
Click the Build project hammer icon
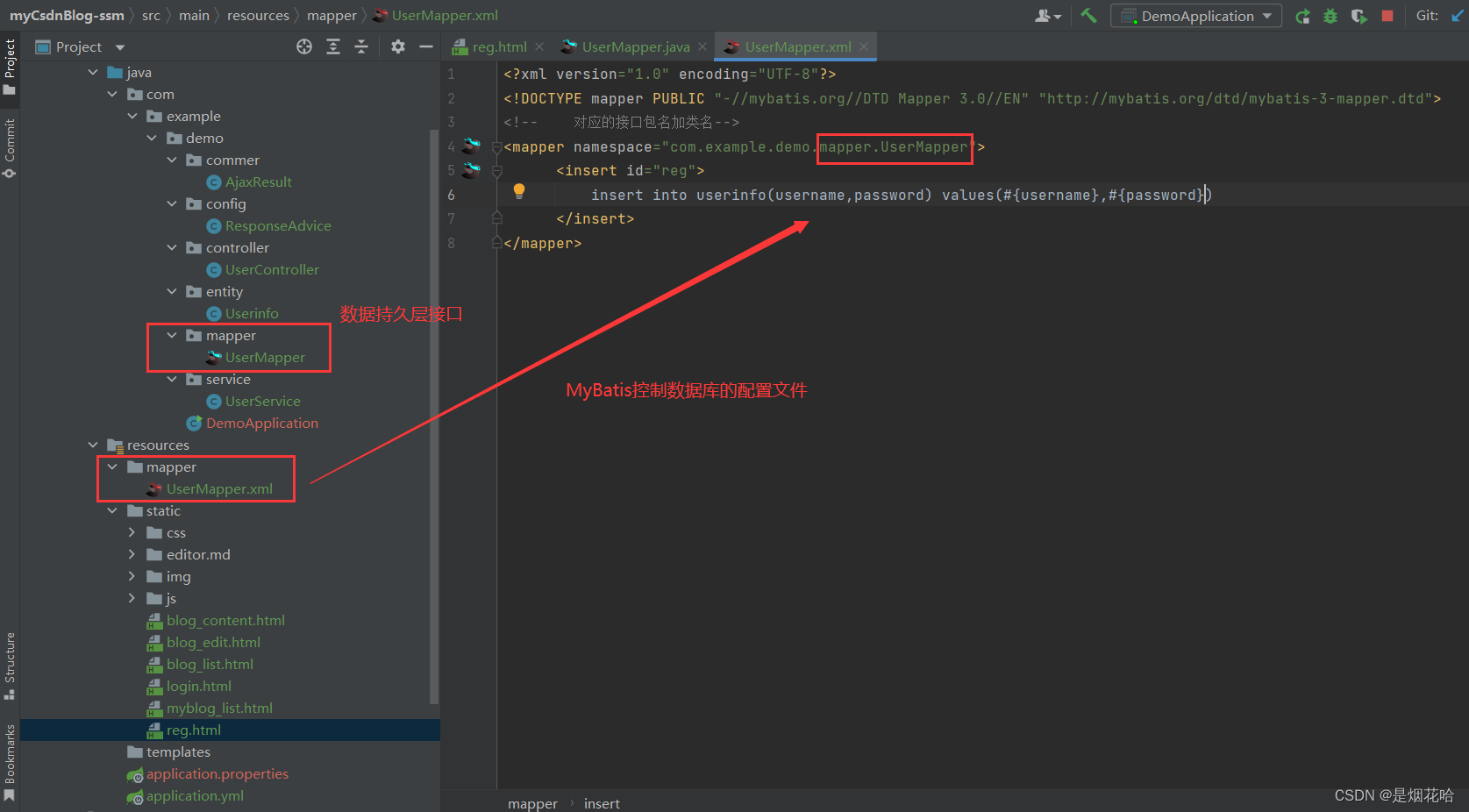point(1088,15)
